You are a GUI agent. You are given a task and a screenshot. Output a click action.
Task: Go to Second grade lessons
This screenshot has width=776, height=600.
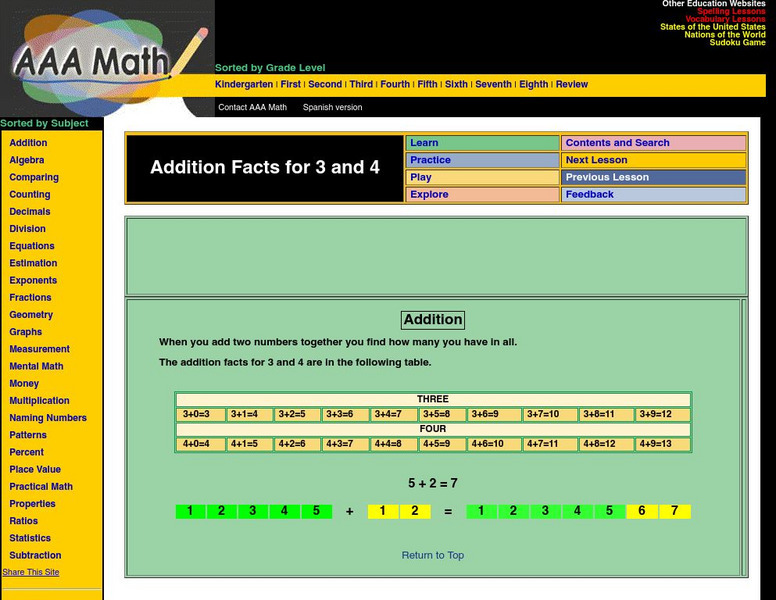click(325, 84)
